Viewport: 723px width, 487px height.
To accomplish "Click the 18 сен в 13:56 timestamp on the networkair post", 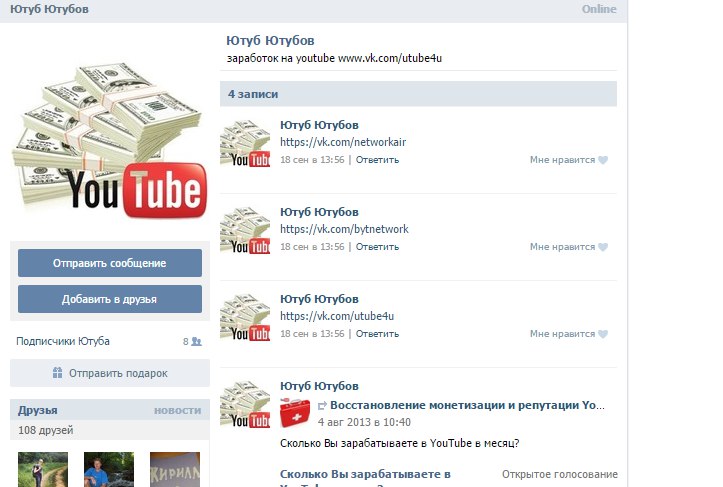I will click(312, 160).
